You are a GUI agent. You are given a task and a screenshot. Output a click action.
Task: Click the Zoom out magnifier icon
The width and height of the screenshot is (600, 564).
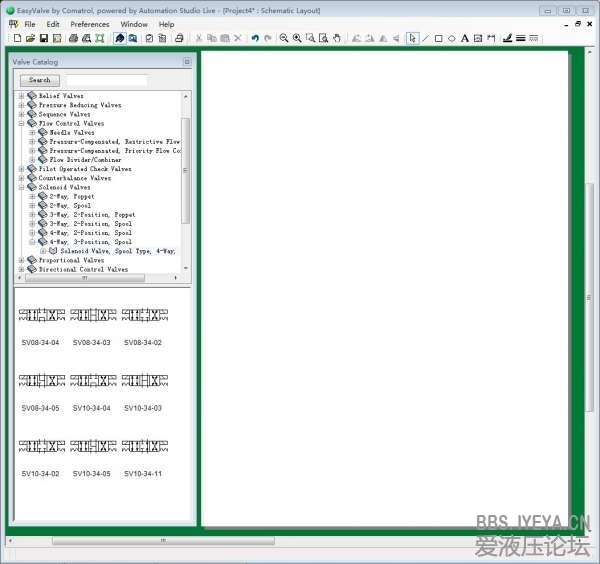(284, 38)
